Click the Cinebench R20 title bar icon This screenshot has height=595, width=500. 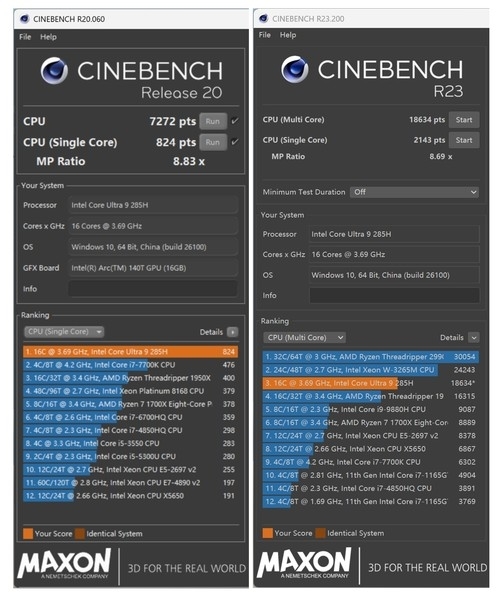click(x=25, y=19)
